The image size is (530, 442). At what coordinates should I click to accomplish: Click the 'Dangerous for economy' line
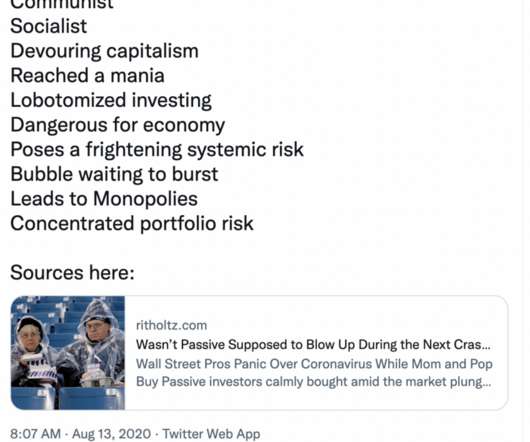point(118,125)
